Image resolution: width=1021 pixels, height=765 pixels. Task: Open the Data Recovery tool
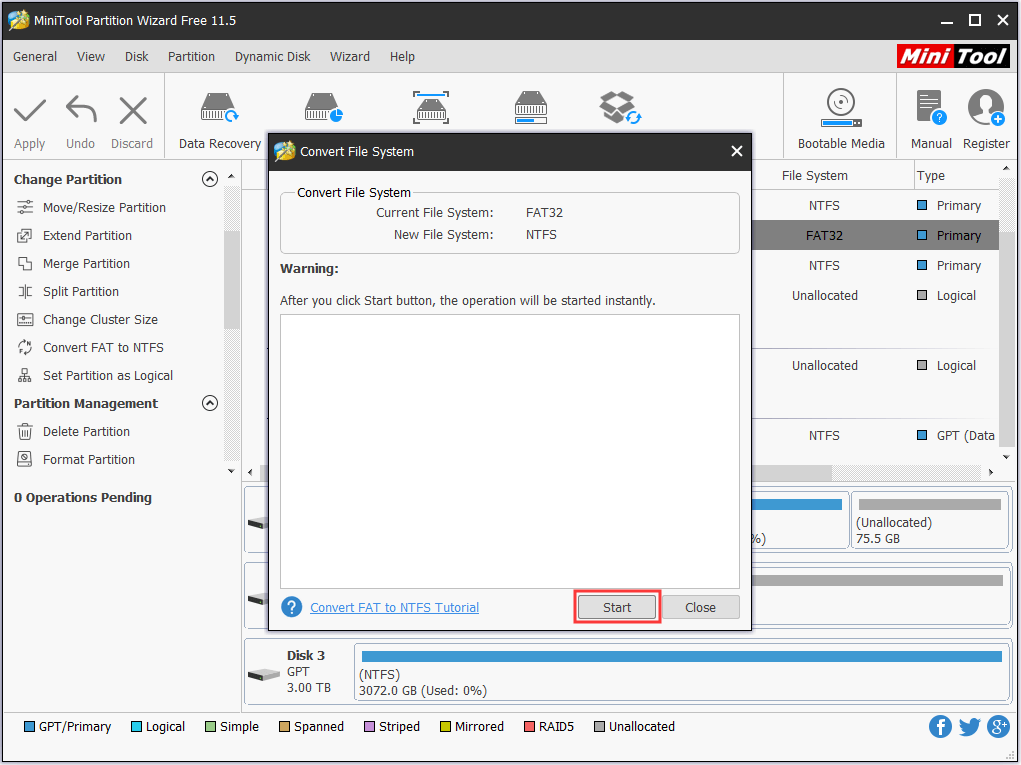(x=218, y=115)
